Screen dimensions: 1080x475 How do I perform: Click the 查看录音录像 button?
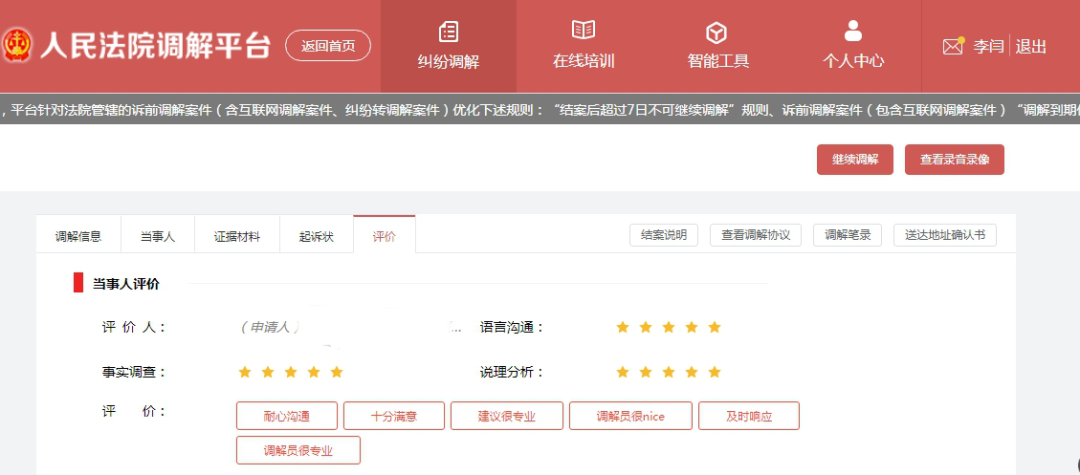[954, 160]
